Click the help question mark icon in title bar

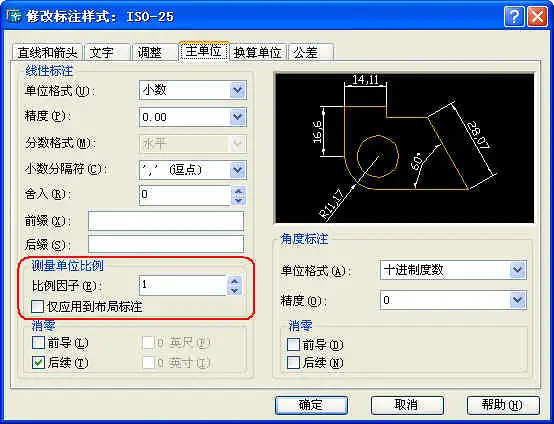pyautogui.click(x=514, y=17)
